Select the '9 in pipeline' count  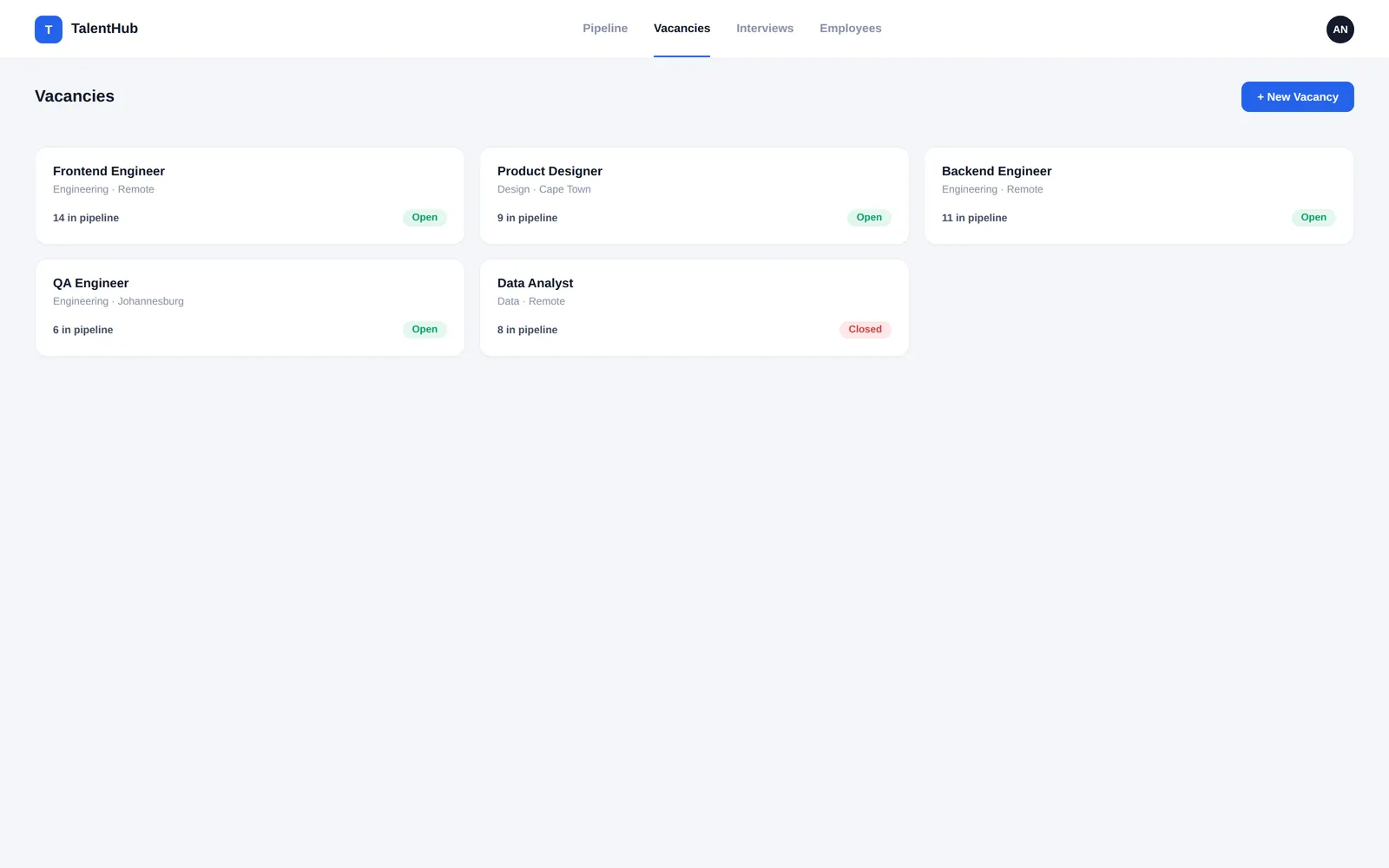527,218
